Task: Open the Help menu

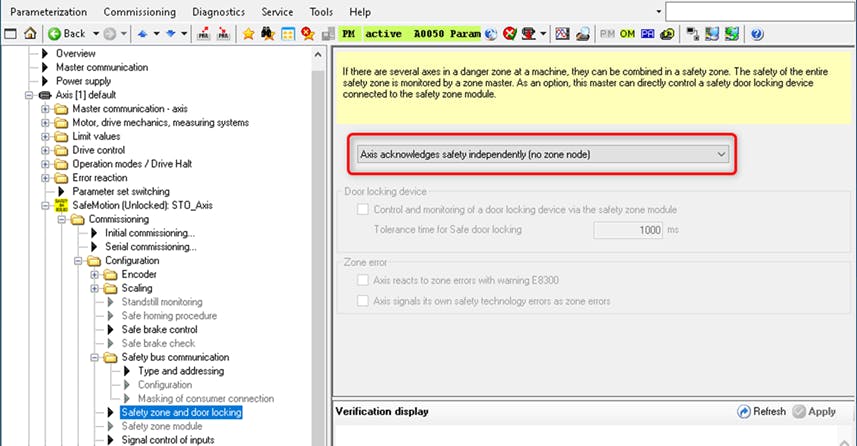Action: (360, 11)
